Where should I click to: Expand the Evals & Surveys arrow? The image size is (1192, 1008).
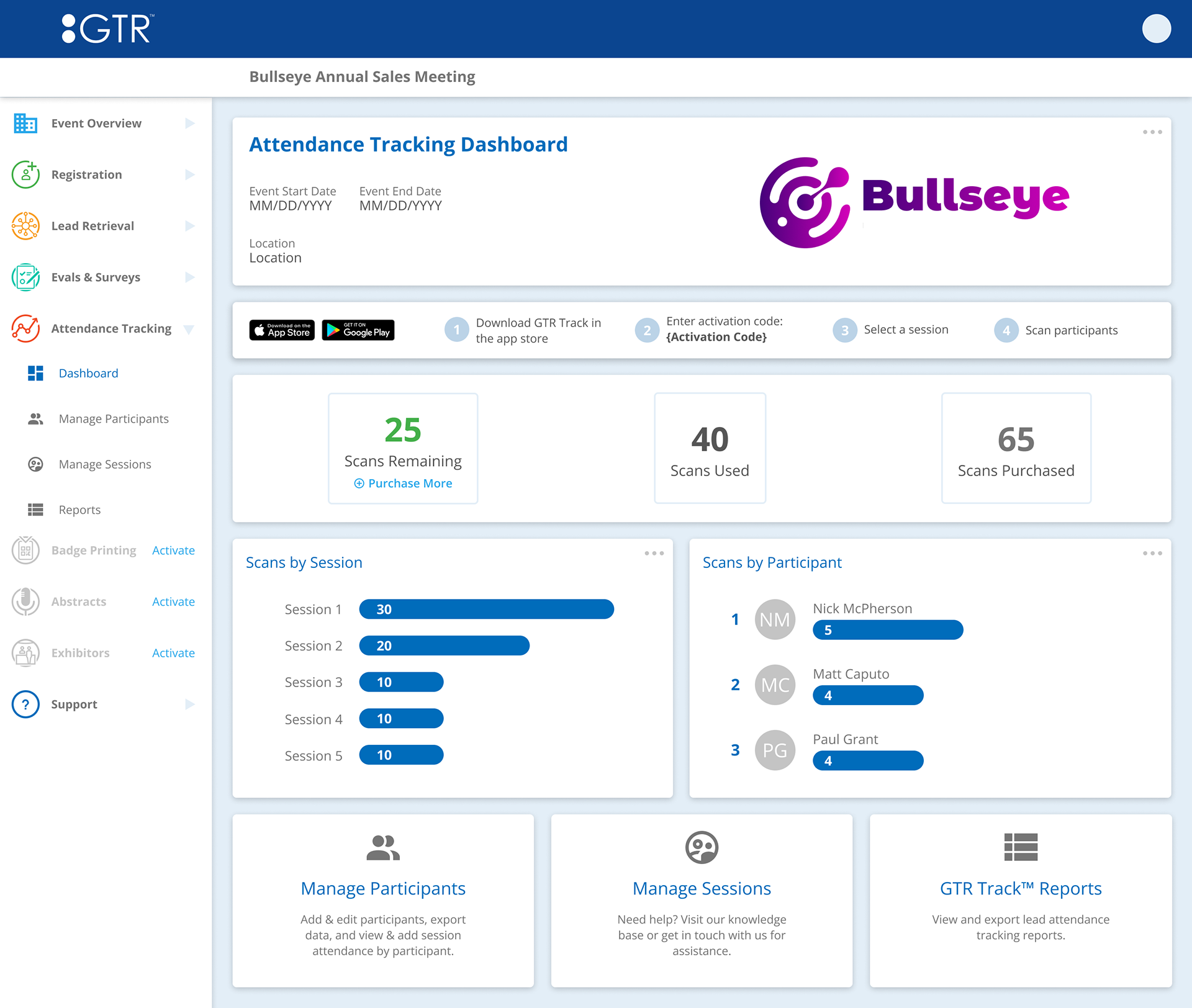190,277
